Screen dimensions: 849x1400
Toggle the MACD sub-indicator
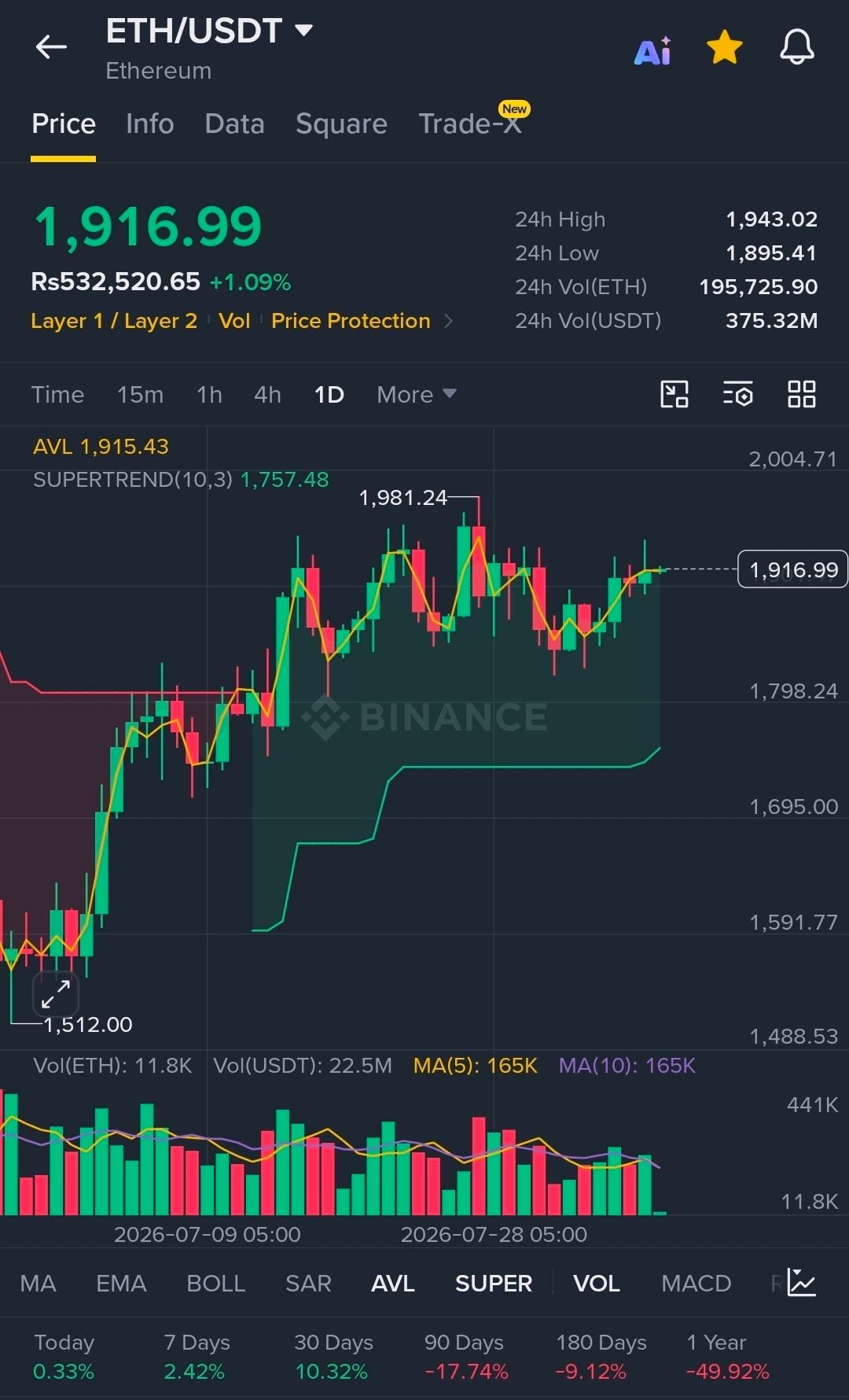coord(696,1283)
